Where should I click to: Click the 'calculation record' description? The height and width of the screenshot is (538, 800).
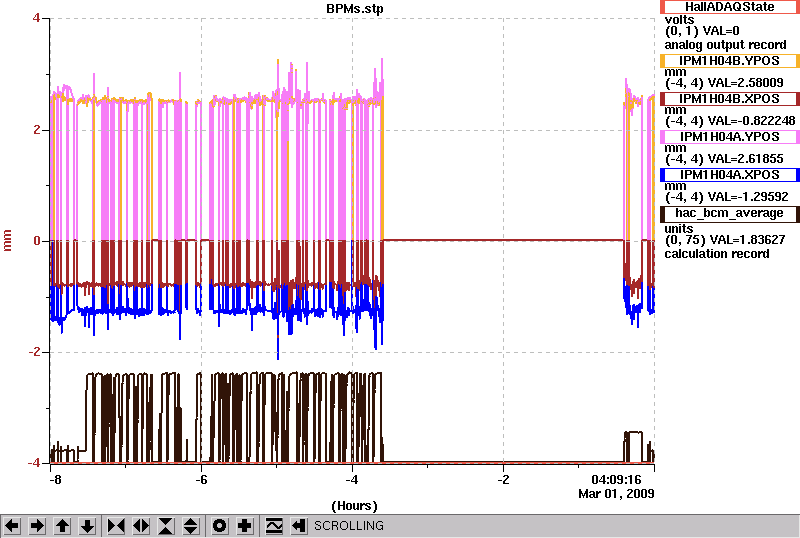coord(717,254)
